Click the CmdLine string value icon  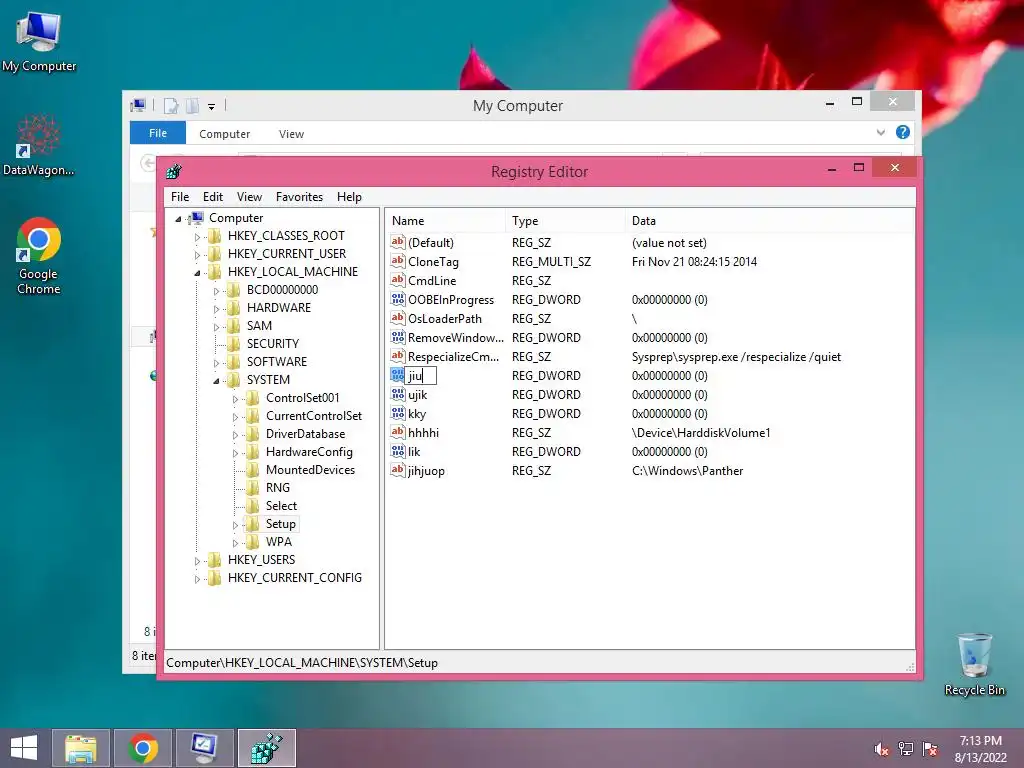[398, 280]
